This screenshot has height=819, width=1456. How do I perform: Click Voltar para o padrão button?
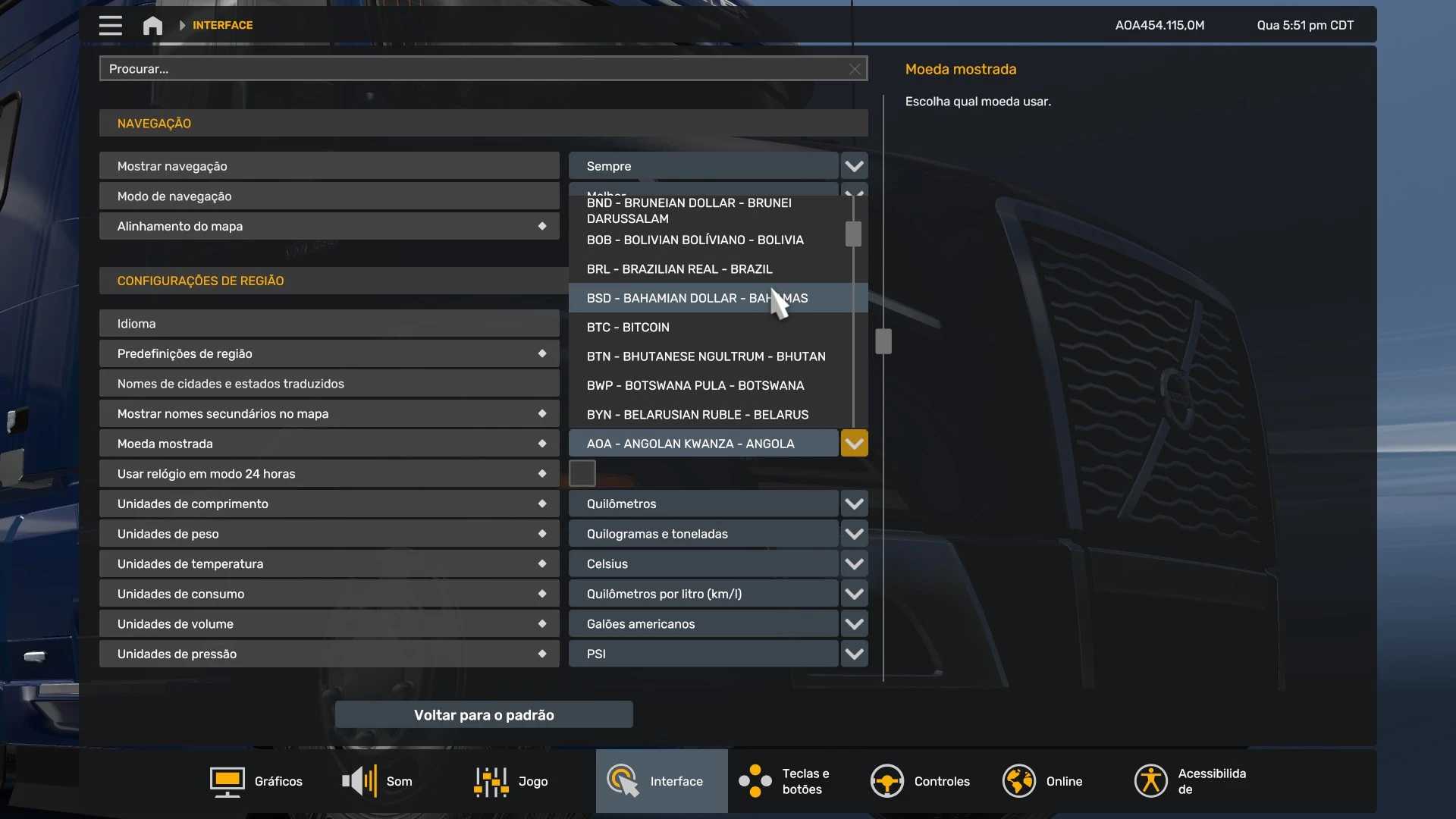484,715
